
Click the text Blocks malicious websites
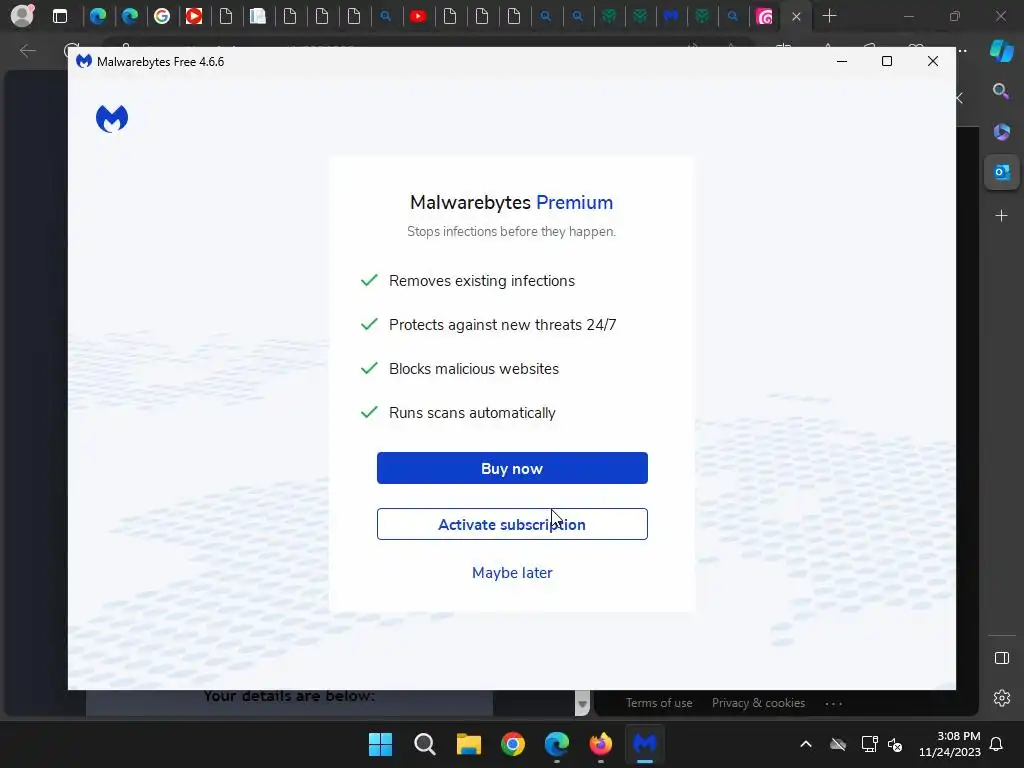(473, 369)
